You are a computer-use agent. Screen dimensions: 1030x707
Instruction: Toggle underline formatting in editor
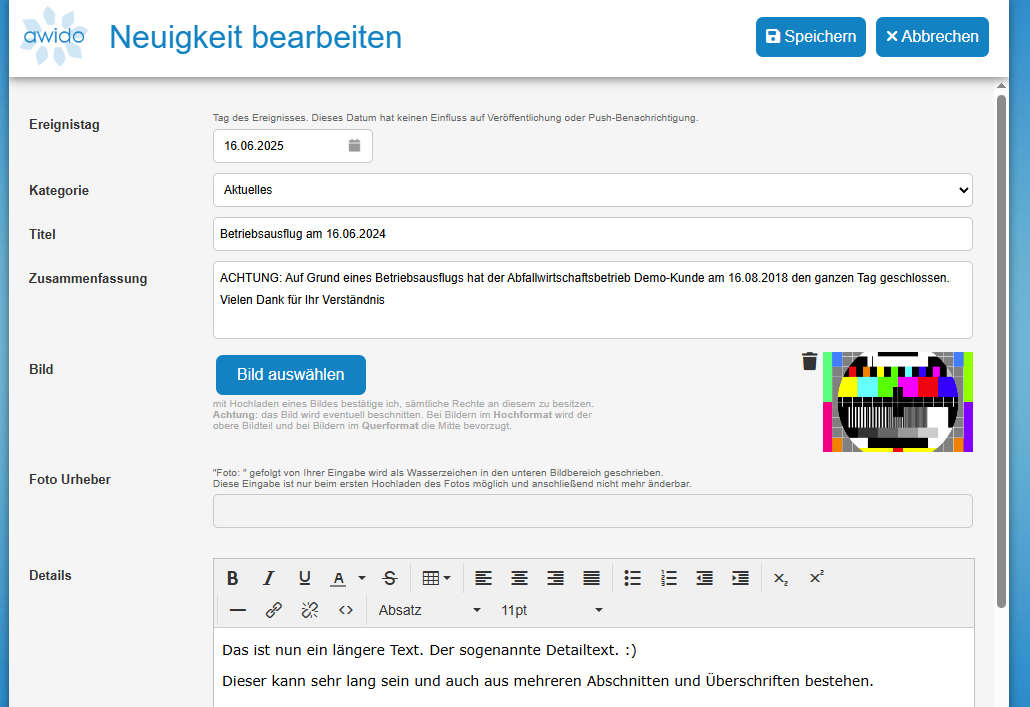(305, 578)
